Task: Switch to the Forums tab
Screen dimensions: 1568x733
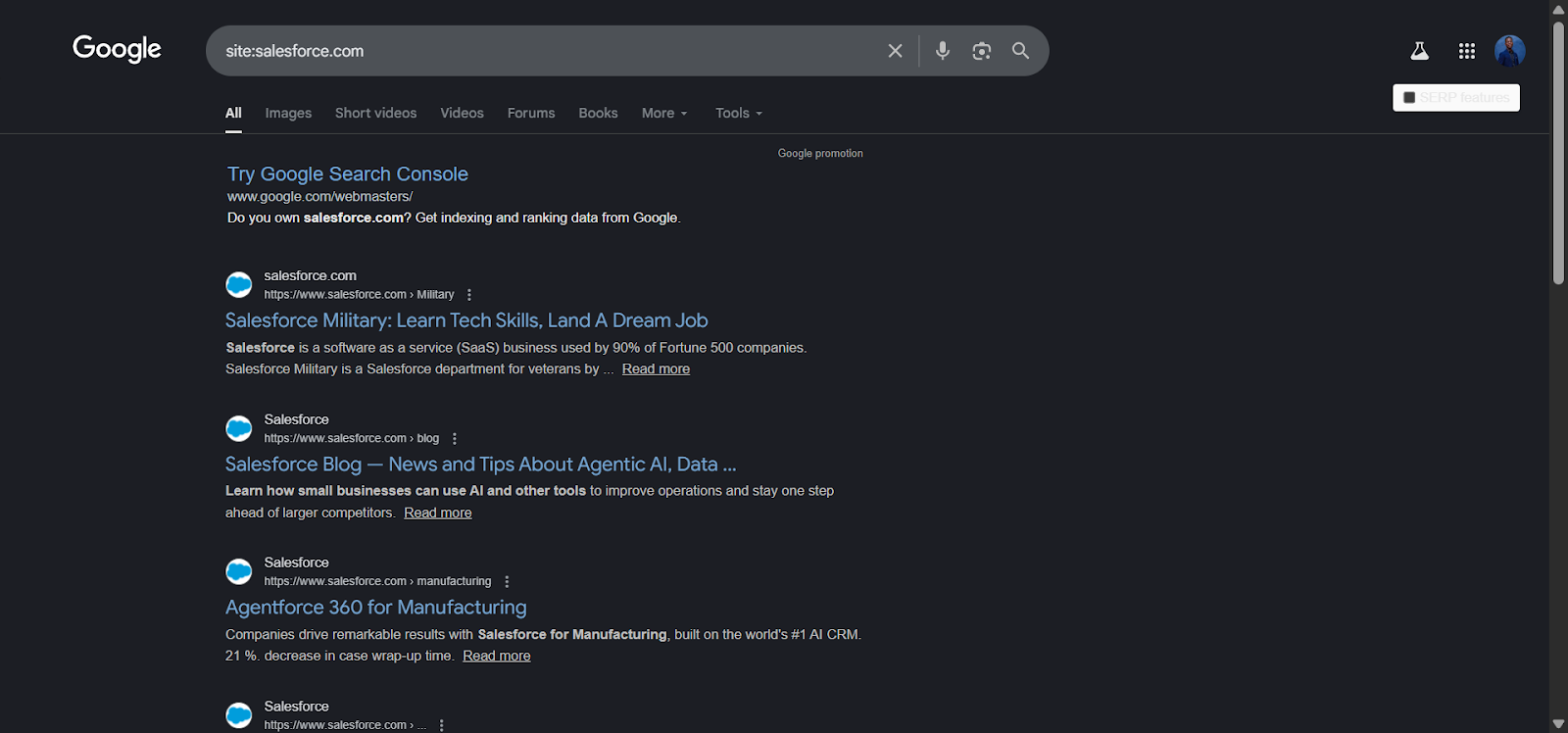Action: [x=531, y=114]
